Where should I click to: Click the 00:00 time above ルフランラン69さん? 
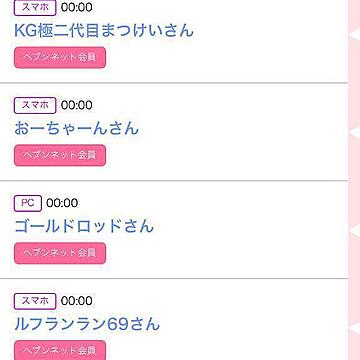pos(77,301)
